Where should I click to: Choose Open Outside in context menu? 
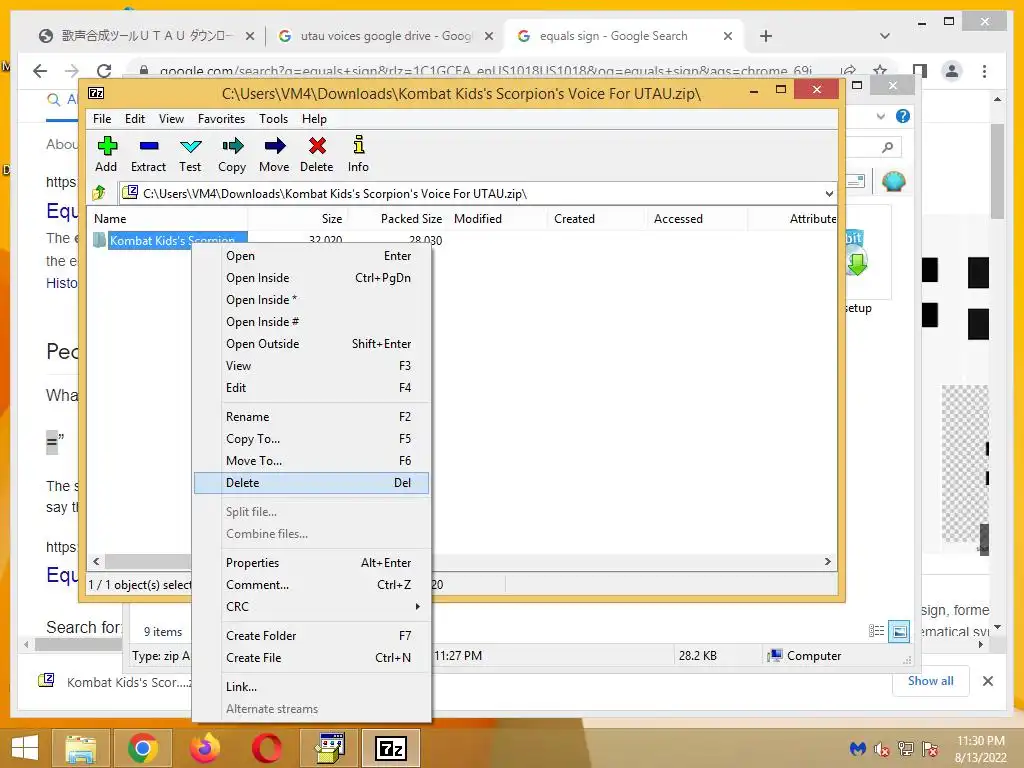click(x=312, y=344)
